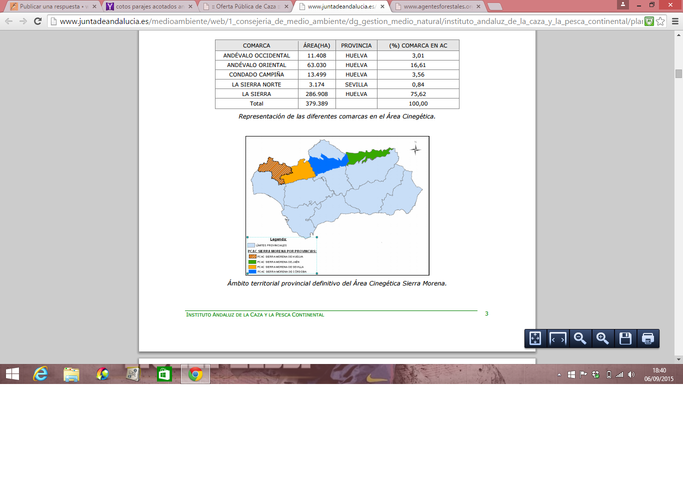683x479 pixels.
Task: Click the 75,62 percentage cell
Action: pos(418,94)
